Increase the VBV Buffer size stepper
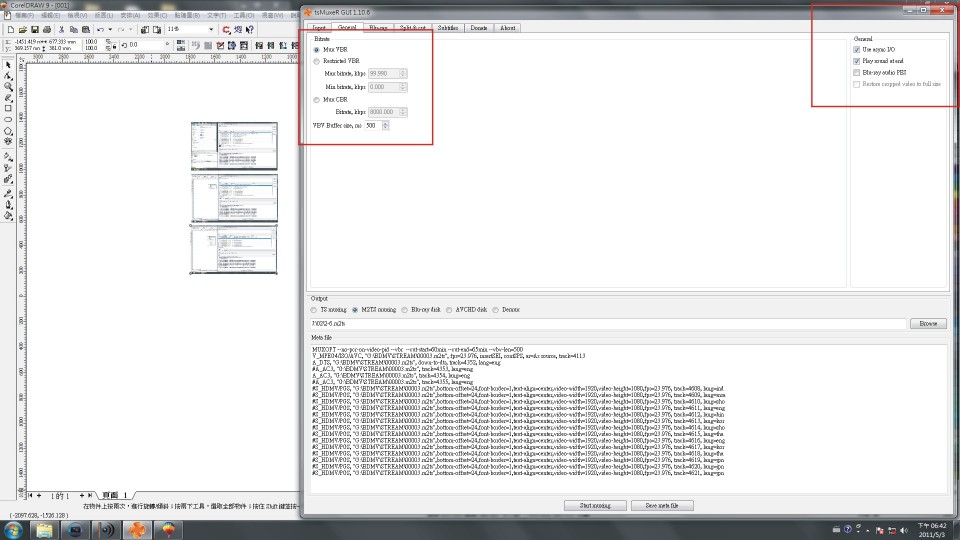The height and width of the screenshot is (540, 960). [386, 124]
